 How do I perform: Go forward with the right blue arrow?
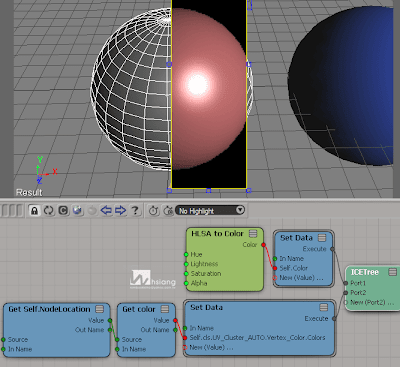coord(120,210)
